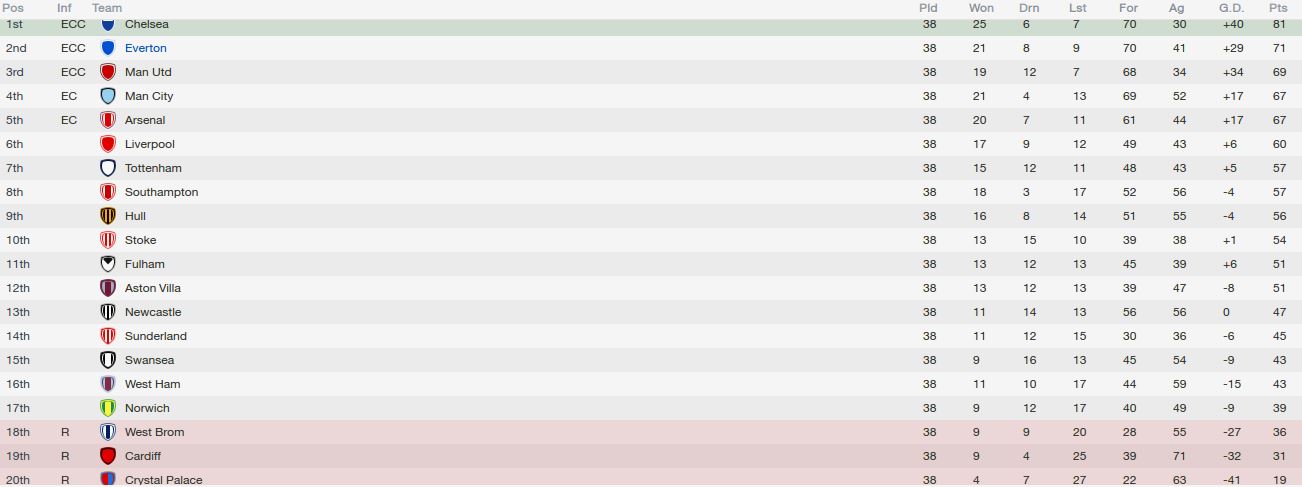
Task: Open the Liverpool team name
Action: point(150,144)
